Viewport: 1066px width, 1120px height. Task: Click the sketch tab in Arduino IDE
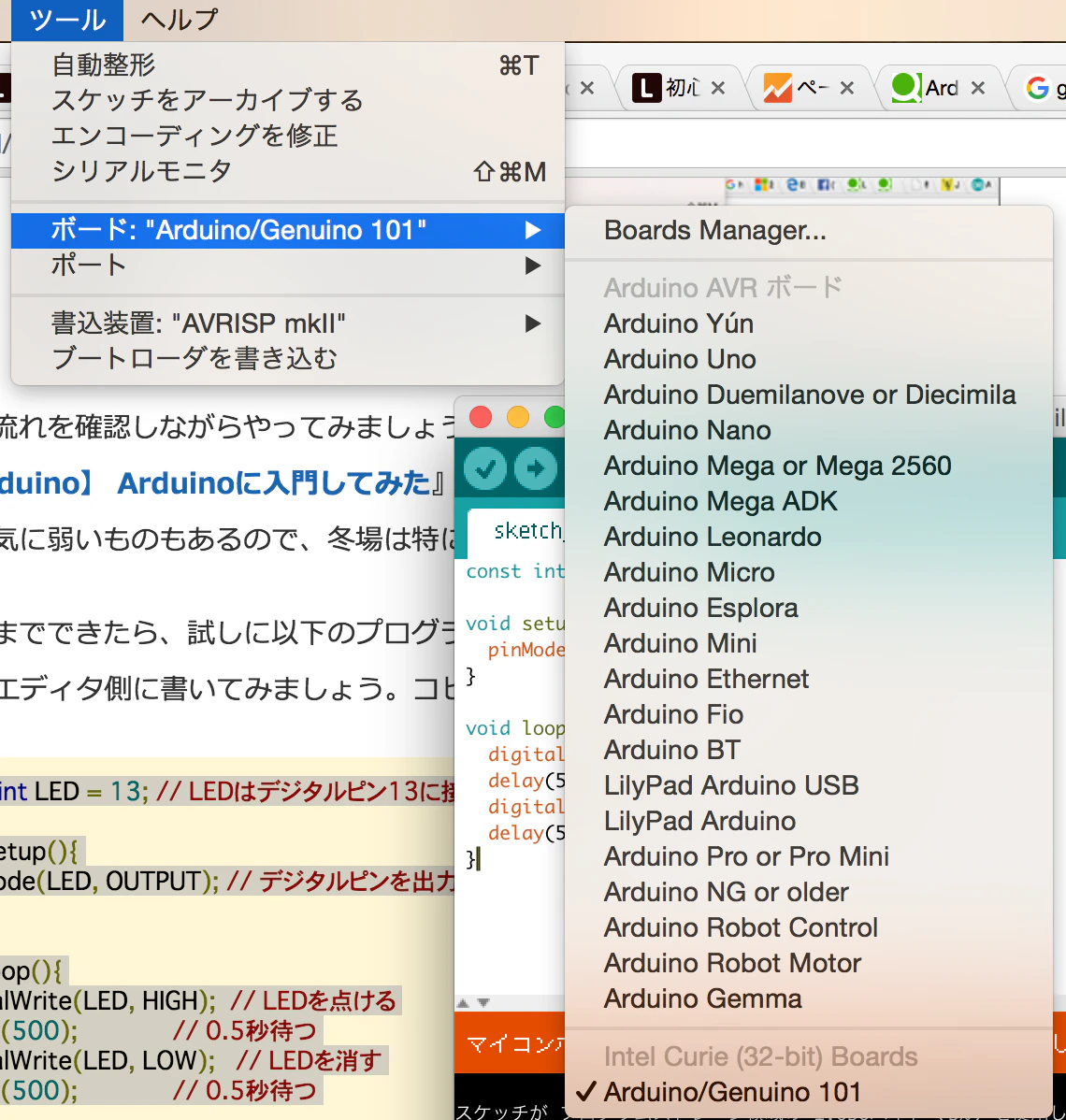516,533
